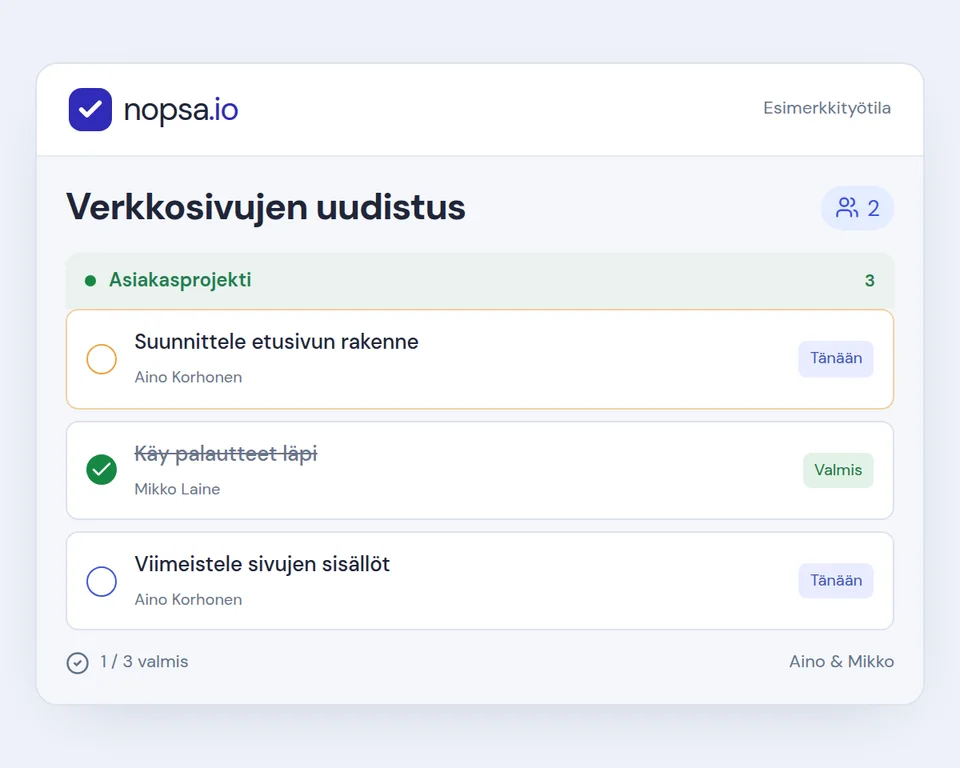Click the Valmis status badge
The image size is (960, 768).
(838, 470)
